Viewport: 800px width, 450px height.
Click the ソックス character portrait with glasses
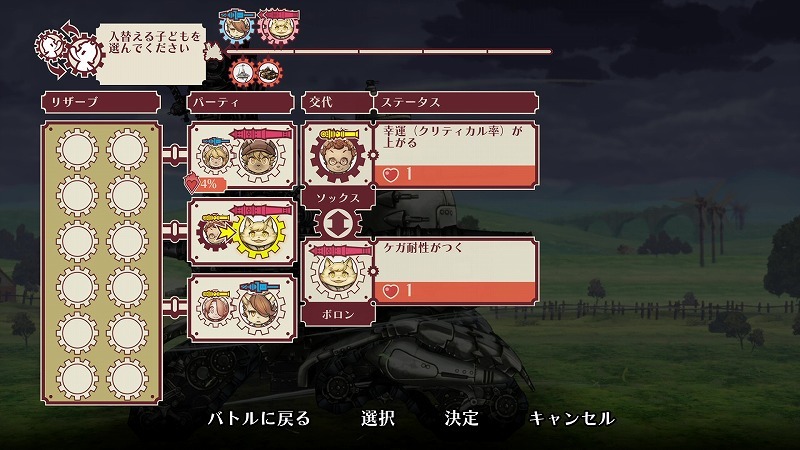338,158
